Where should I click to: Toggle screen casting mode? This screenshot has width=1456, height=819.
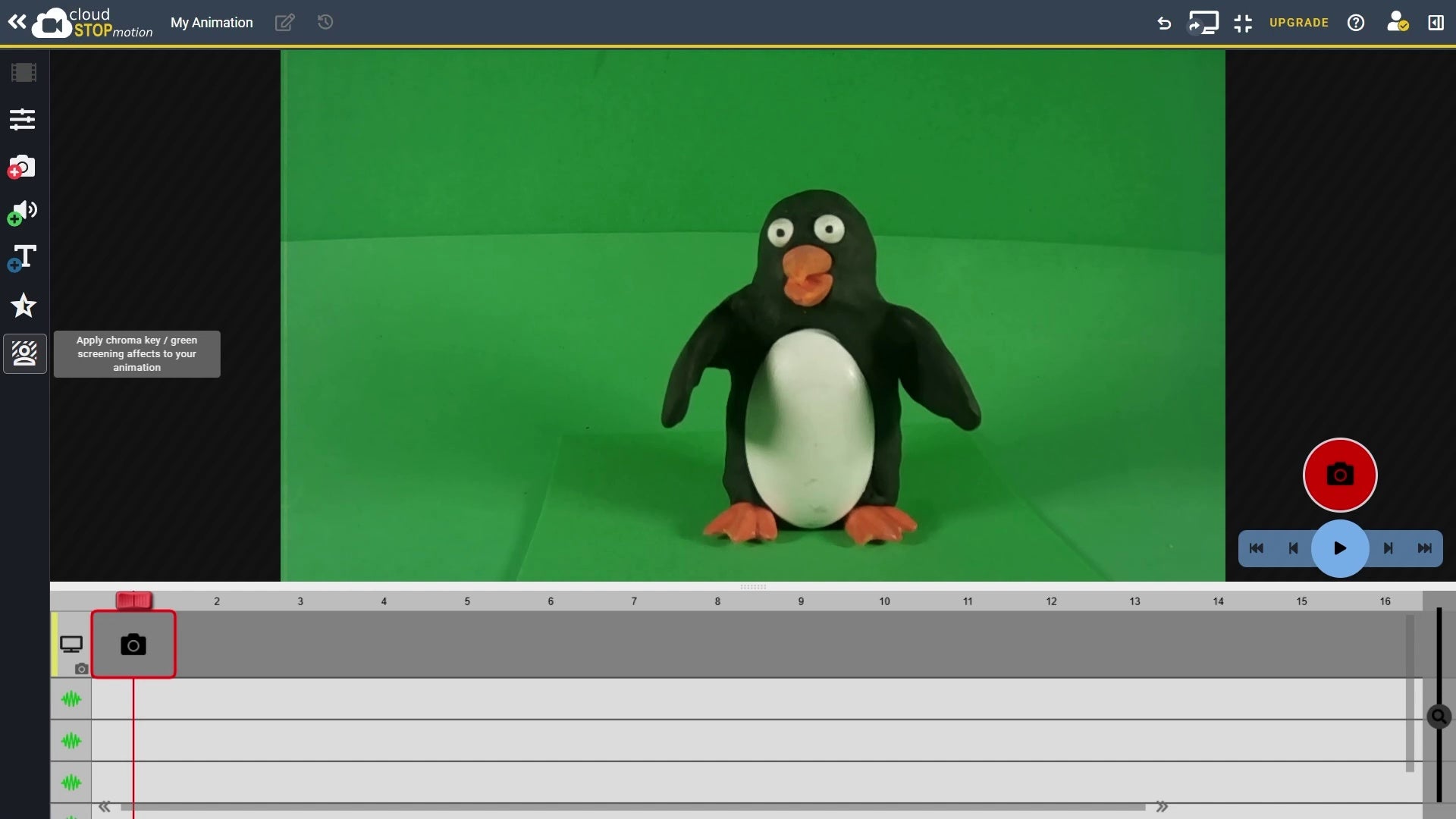tap(1203, 23)
